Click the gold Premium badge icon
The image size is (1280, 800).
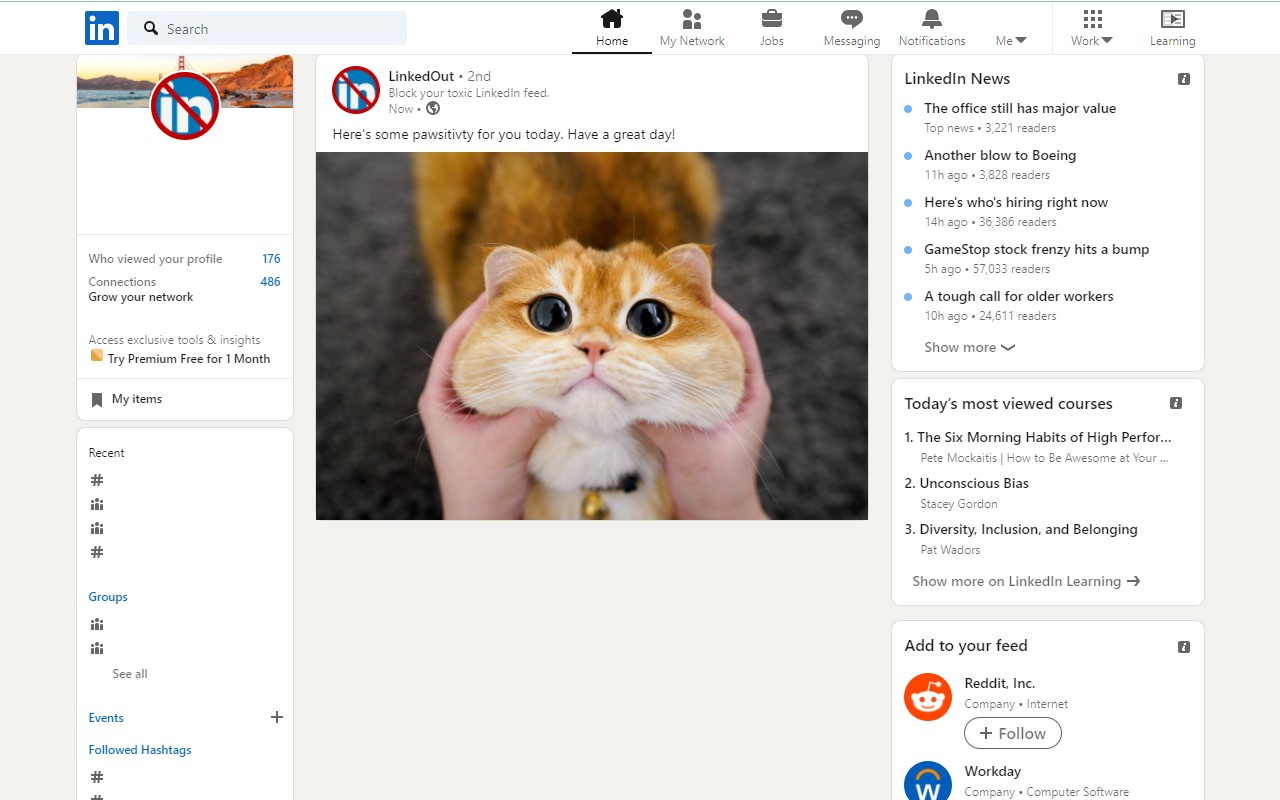(97, 356)
